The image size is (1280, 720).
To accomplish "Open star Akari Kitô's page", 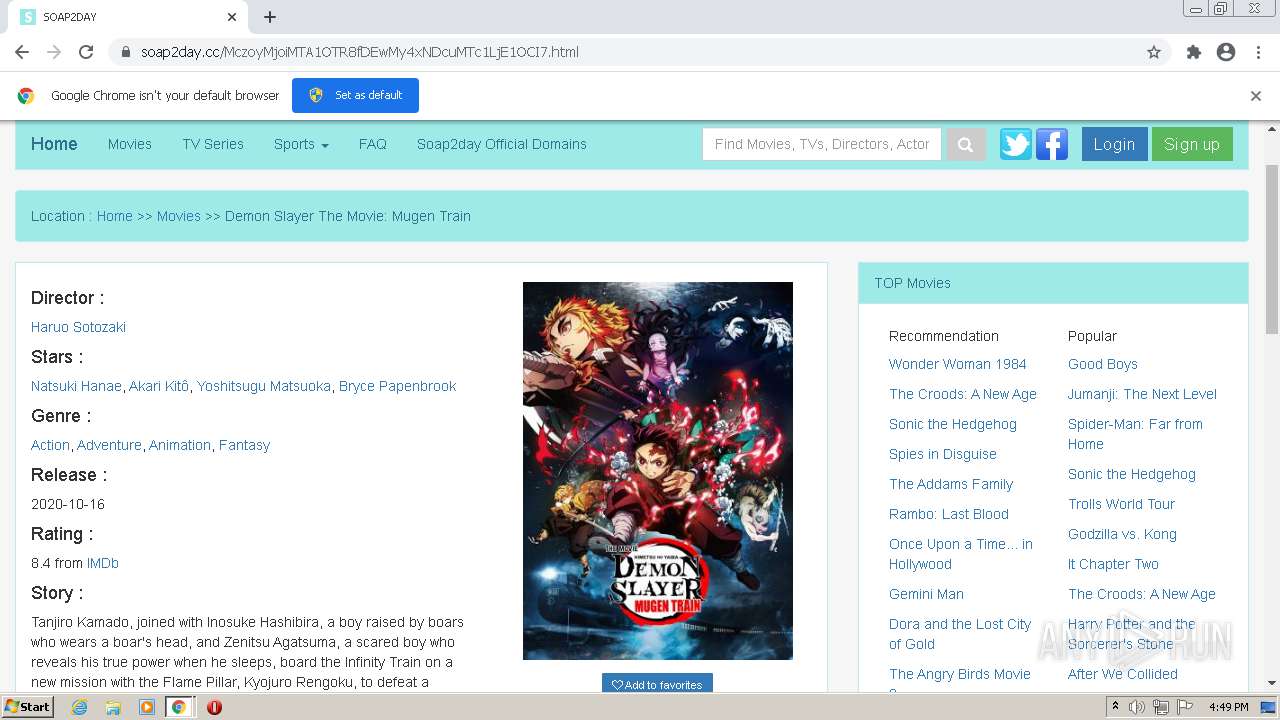I will tap(159, 386).
